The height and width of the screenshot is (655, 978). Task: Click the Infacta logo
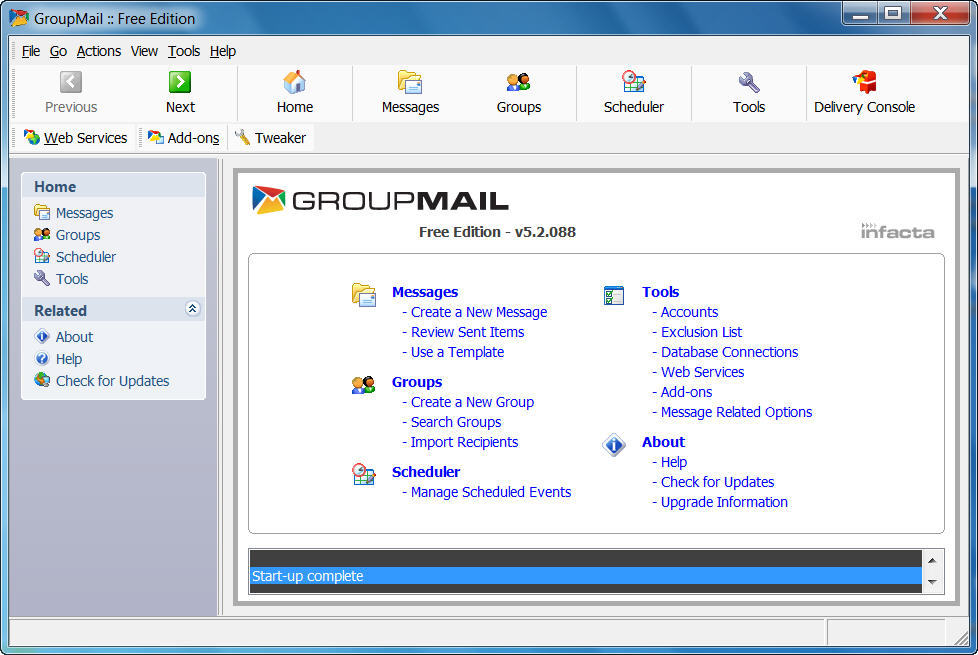tap(898, 231)
